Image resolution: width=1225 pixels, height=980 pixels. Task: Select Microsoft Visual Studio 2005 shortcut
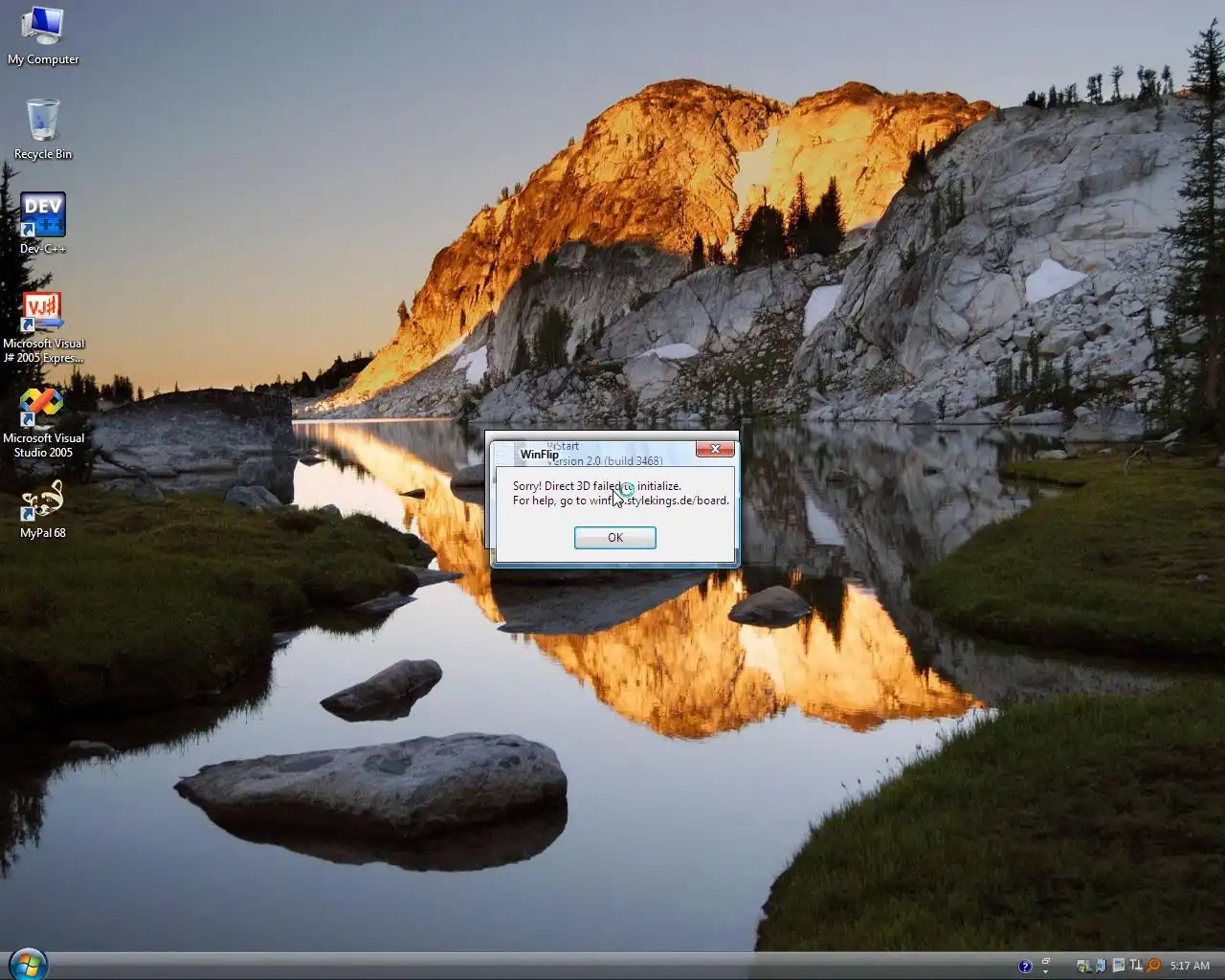coord(43,423)
